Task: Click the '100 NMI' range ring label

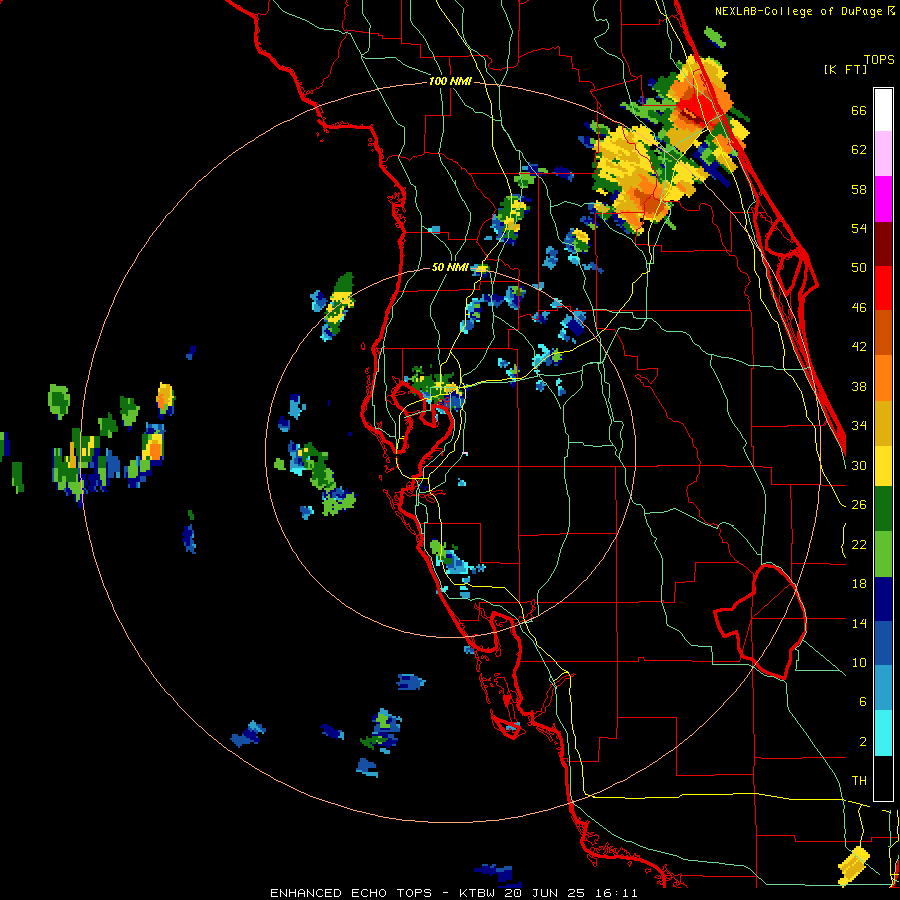Action: 450,82
